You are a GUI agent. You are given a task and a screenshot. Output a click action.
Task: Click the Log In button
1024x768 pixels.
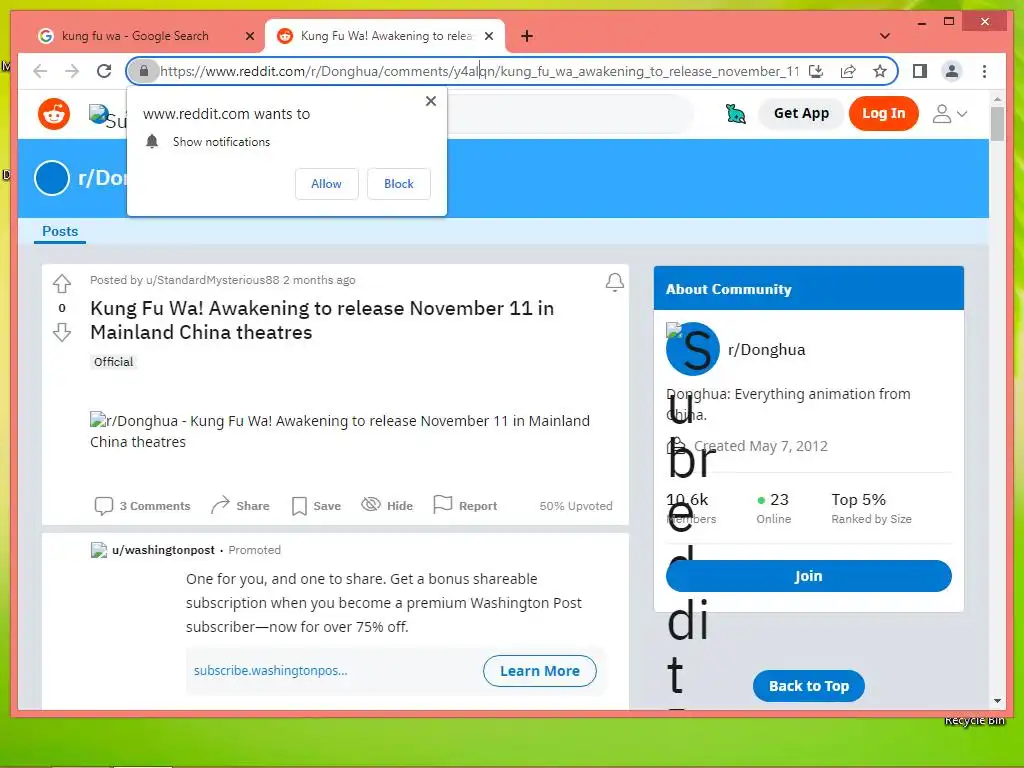pos(884,114)
